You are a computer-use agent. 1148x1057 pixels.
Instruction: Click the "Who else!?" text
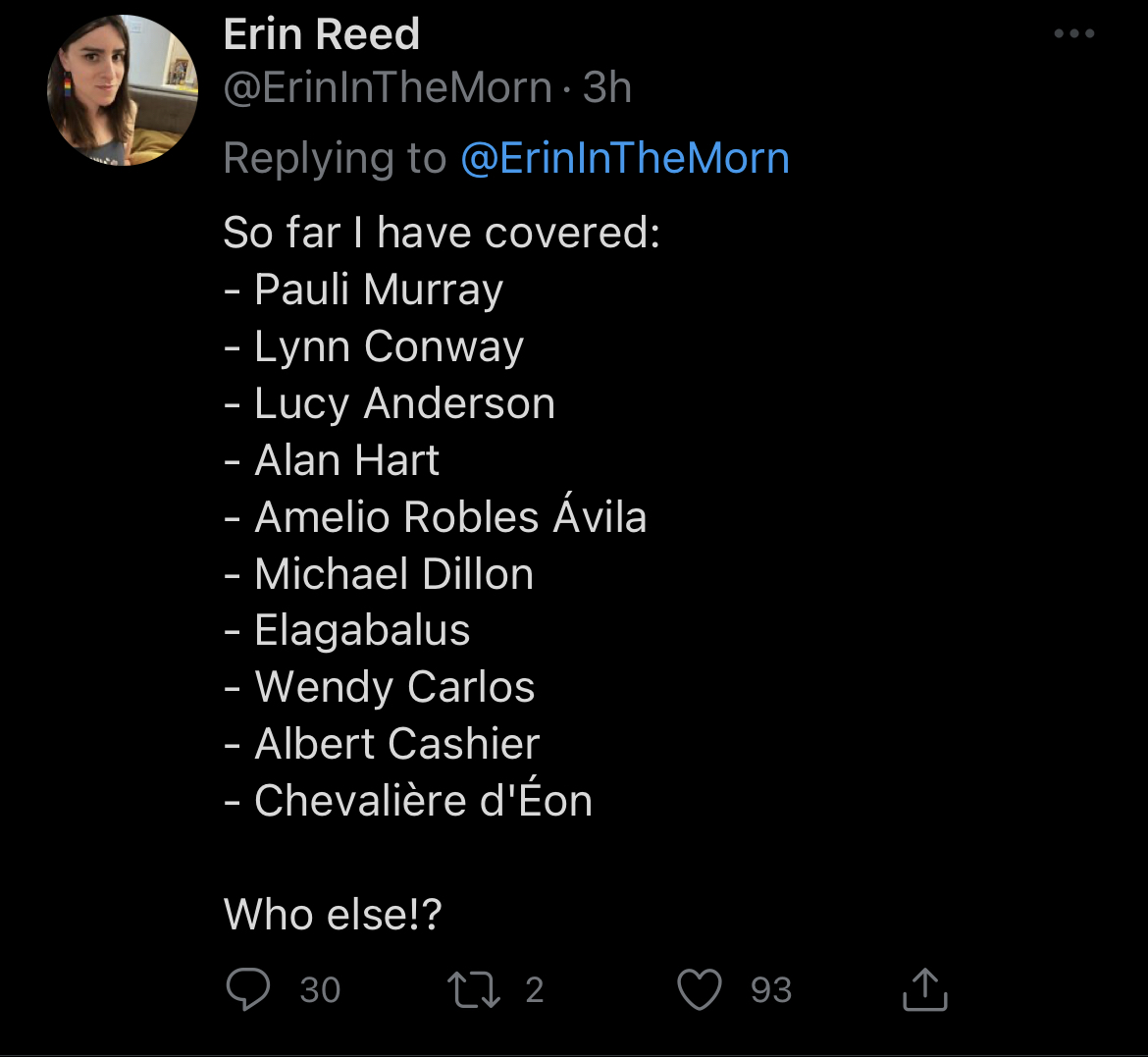[x=333, y=915]
